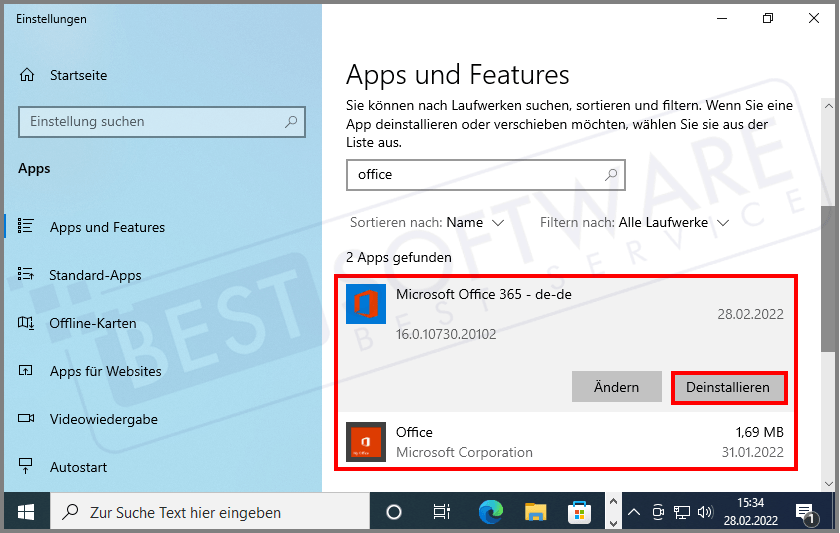
Task: Open taskbar clock showing 15:34
Action: (x=751, y=512)
